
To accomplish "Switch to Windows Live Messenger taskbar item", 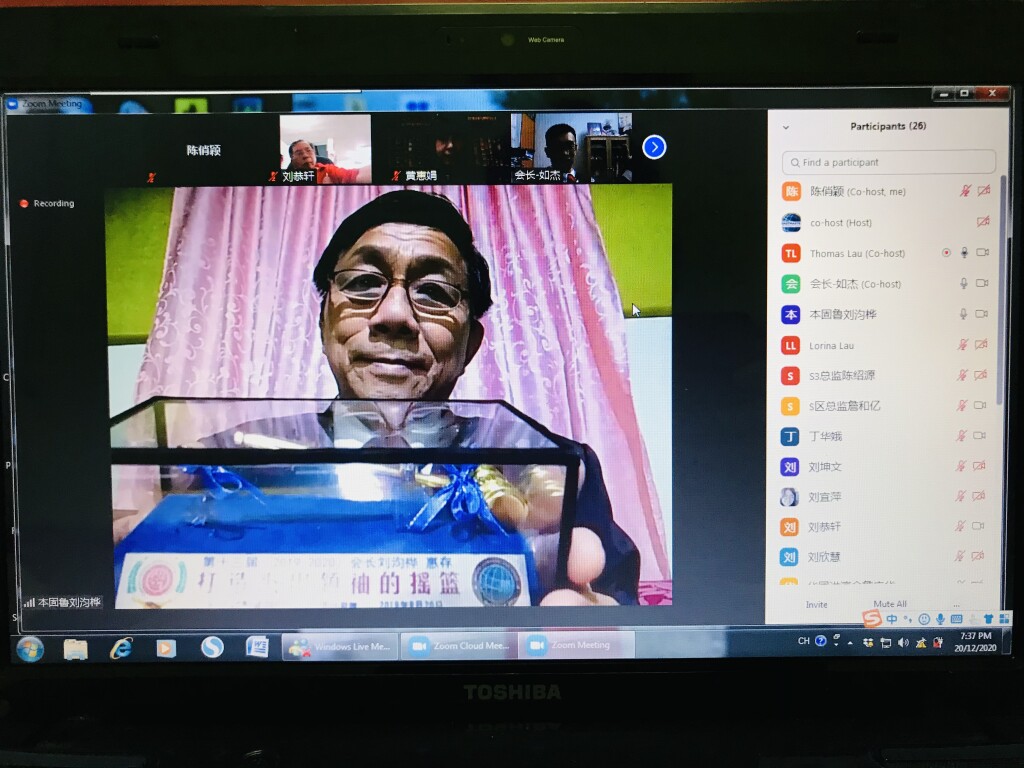I will [x=341, y=647].
